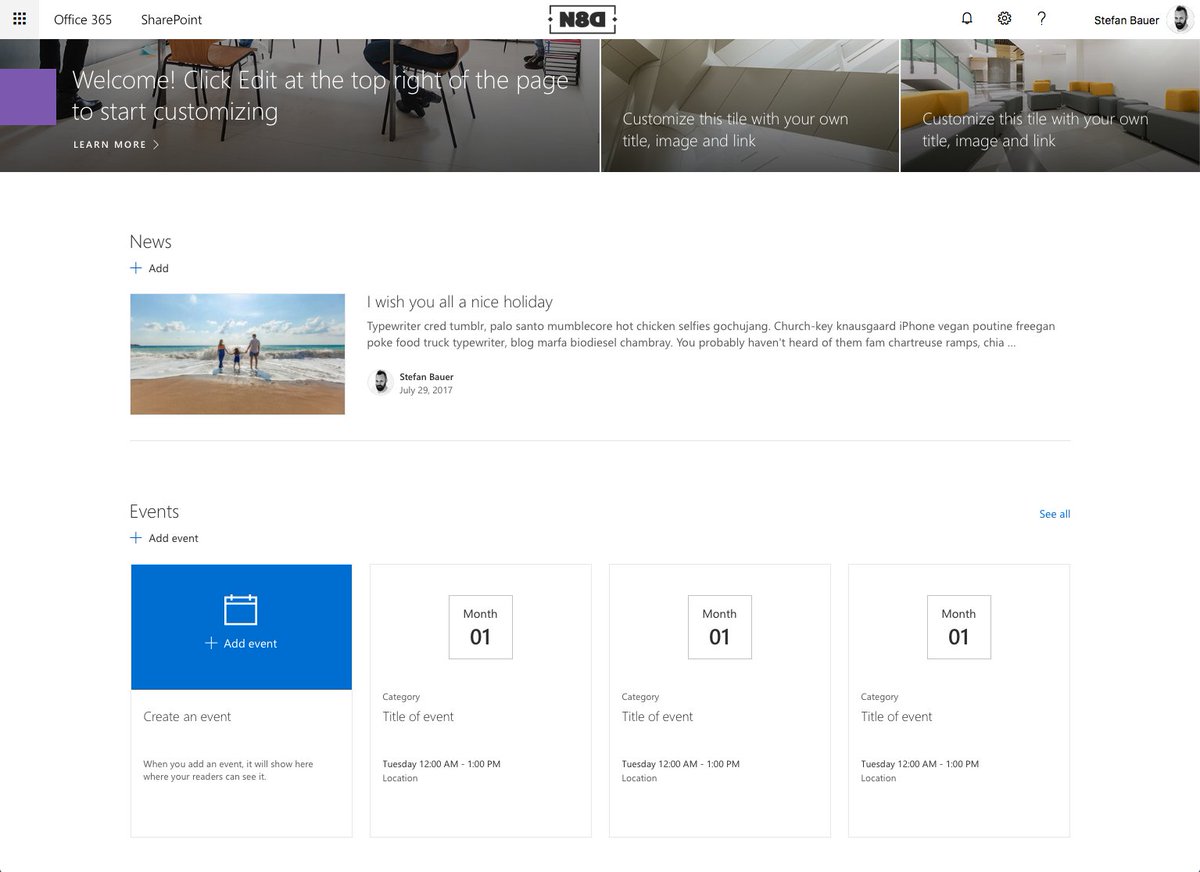The width and height of the screenshot is (1200, 872).
Task: Click the blue Add event tile
Action: pos(241,627)
